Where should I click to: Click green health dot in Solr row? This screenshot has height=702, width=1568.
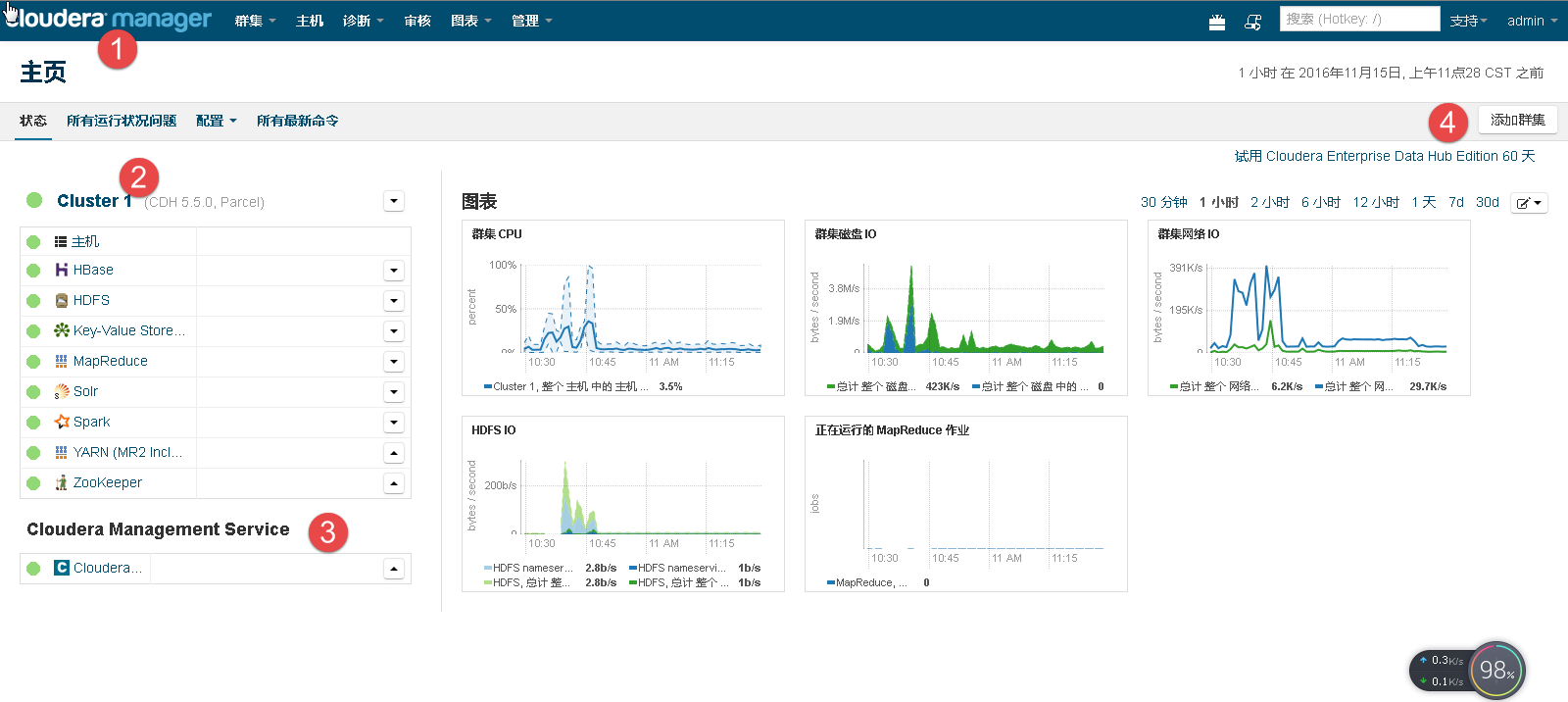tap(33, 392)
